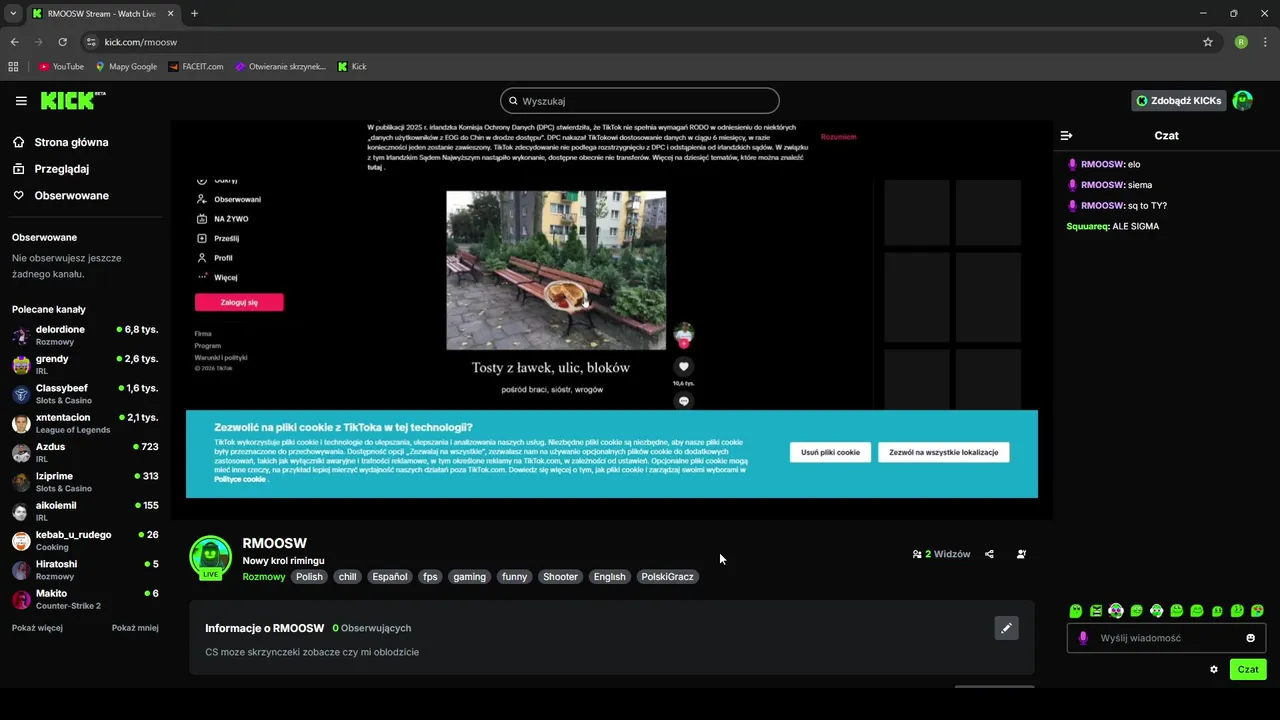Click the share stream icon
This screenshot has width=1280, height=720.
(x=989, y=554)
